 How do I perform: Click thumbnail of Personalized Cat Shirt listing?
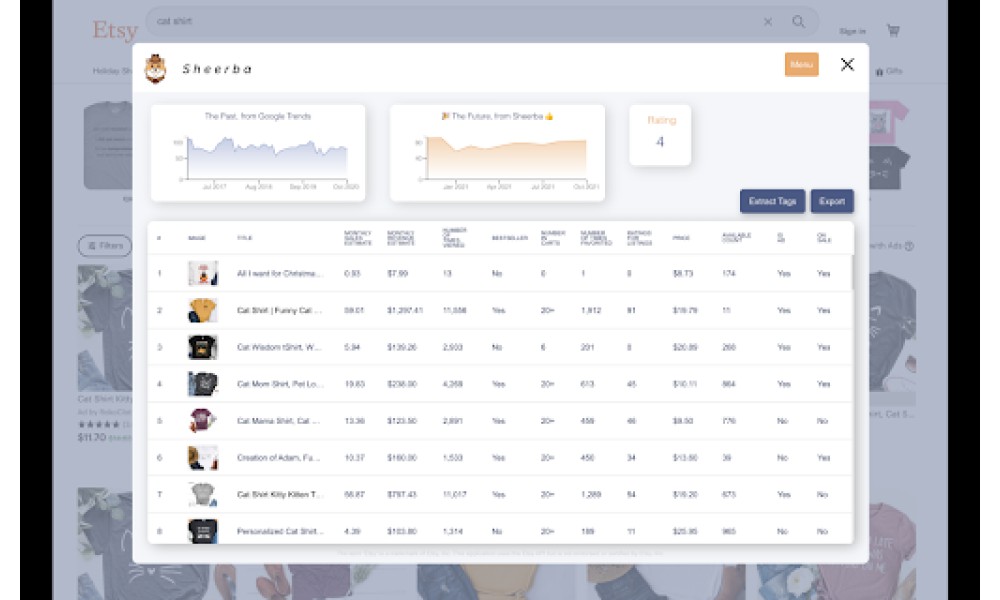[203, 530]
